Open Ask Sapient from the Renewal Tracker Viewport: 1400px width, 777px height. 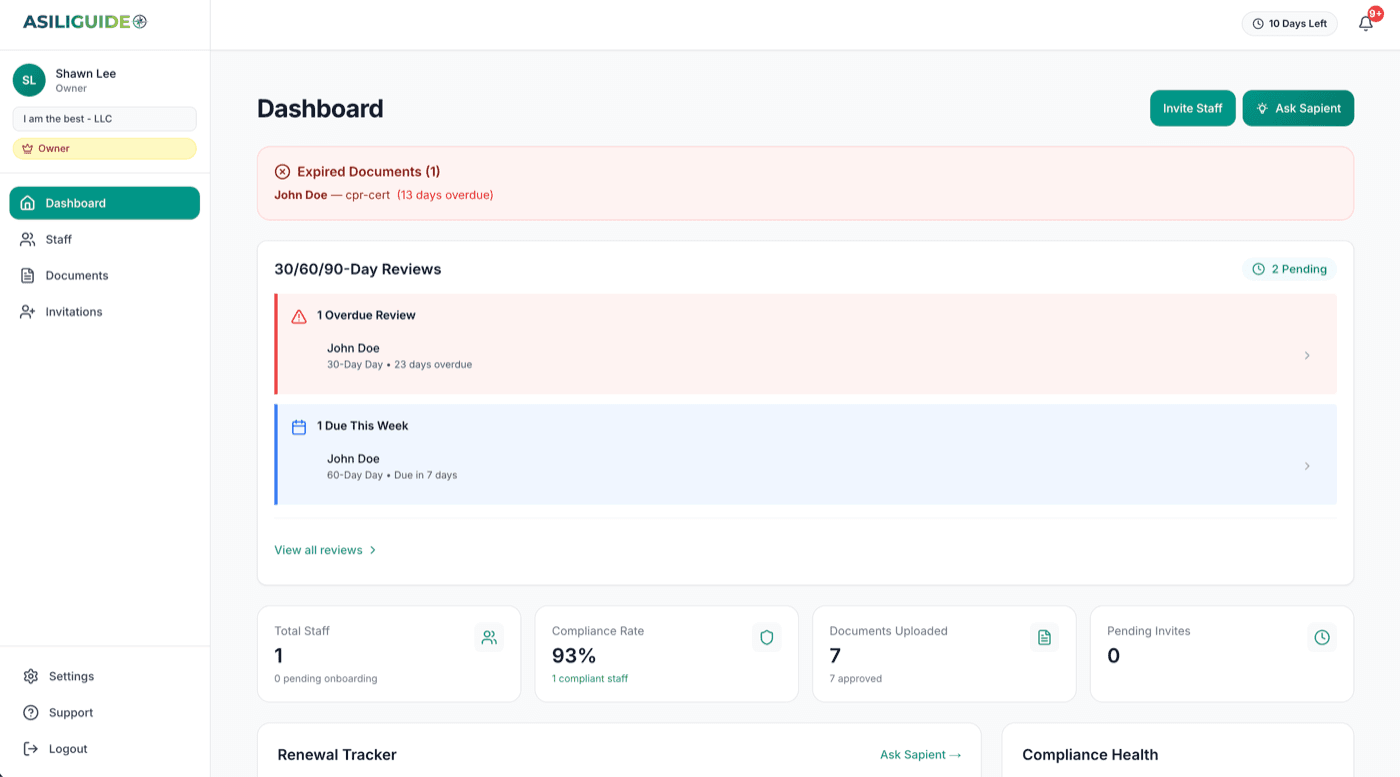(919, 754)
